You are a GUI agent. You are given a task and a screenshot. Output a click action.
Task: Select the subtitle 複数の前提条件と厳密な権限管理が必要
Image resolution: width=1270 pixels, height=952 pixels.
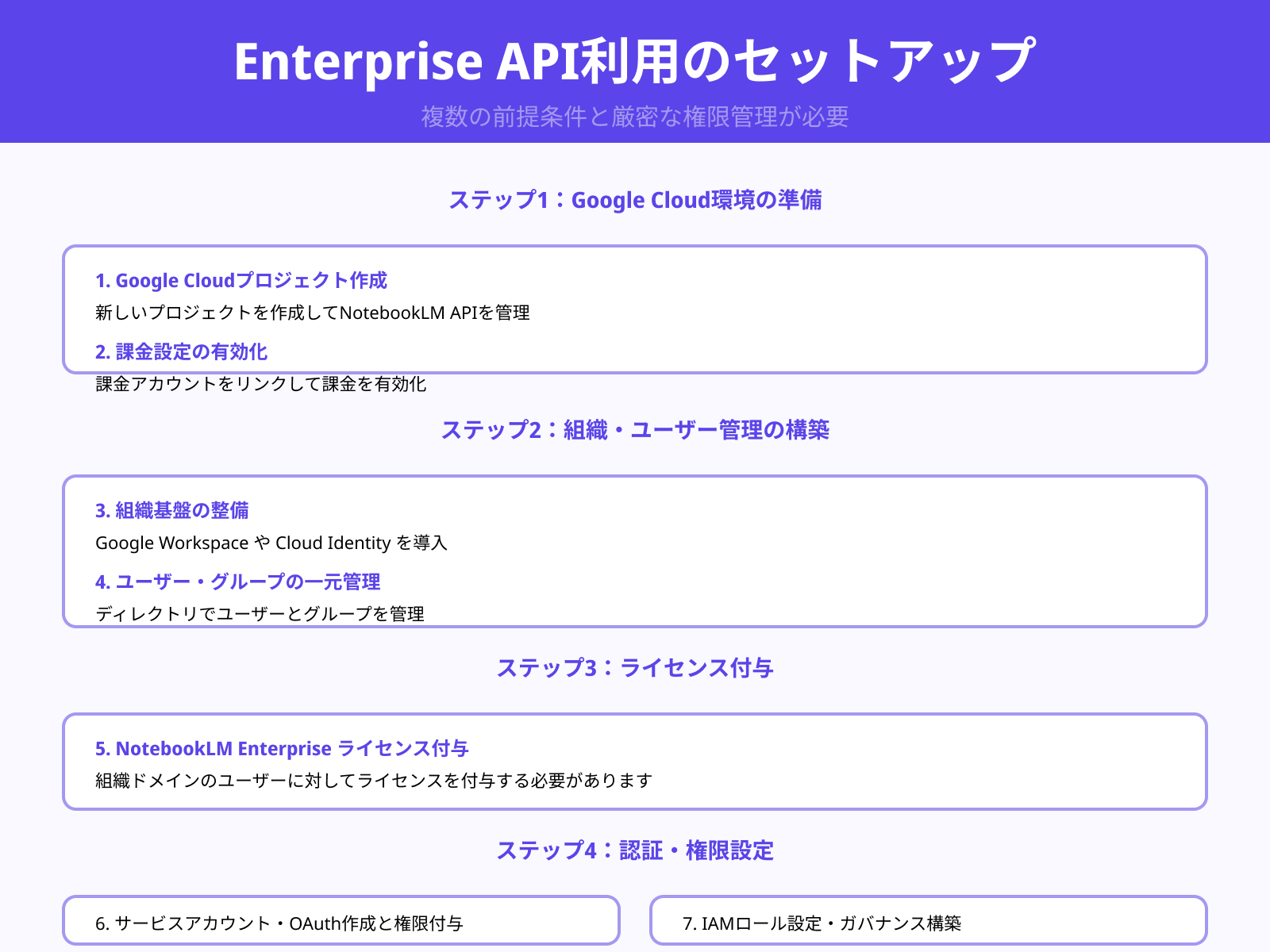[635, 117]
